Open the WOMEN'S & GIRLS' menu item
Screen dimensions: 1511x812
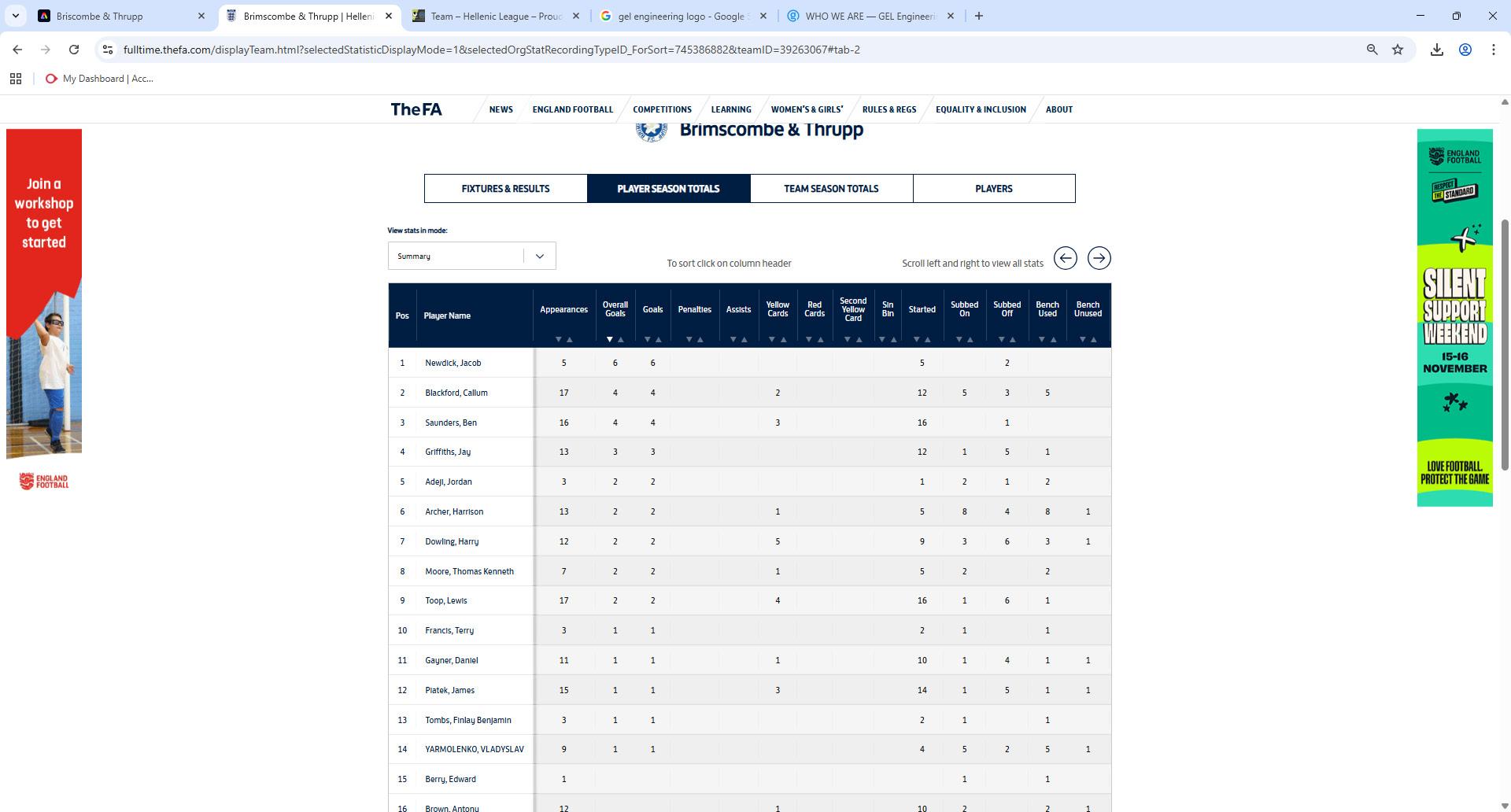pyautogui.click(x=807, y=109)
